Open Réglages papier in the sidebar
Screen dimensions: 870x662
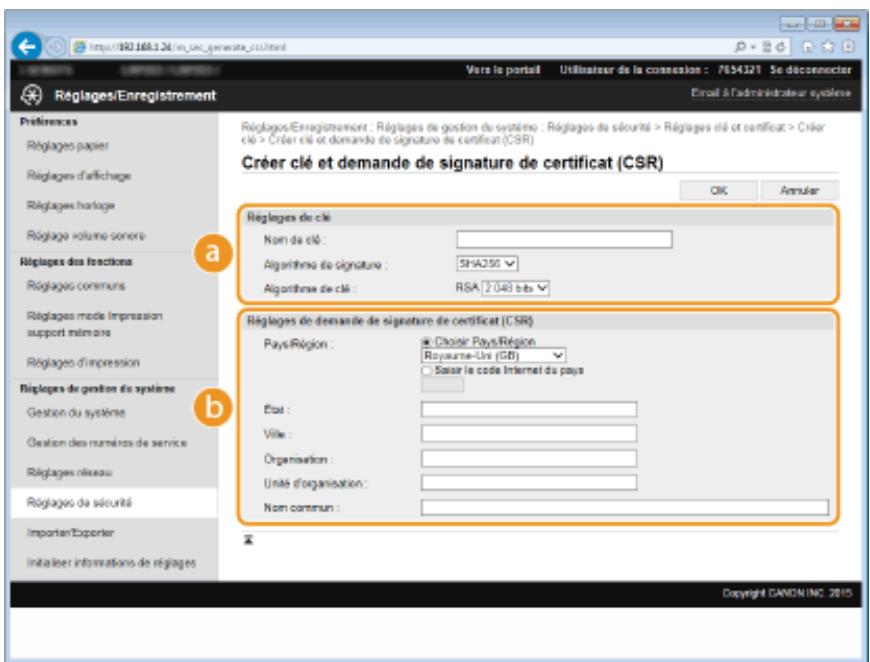[x=68, y=146]
